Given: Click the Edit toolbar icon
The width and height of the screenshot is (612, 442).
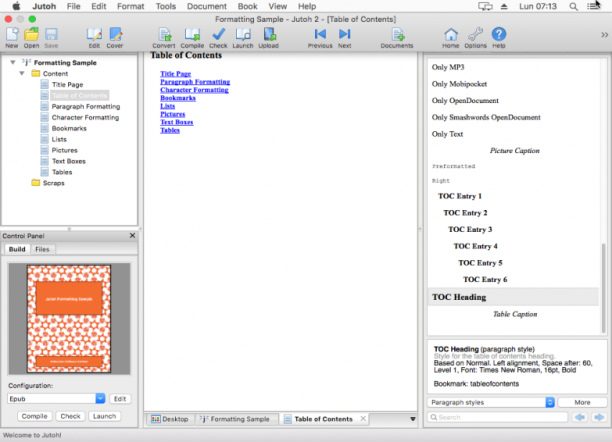Looking at the screenshot, I should click(x=94, y=38).
